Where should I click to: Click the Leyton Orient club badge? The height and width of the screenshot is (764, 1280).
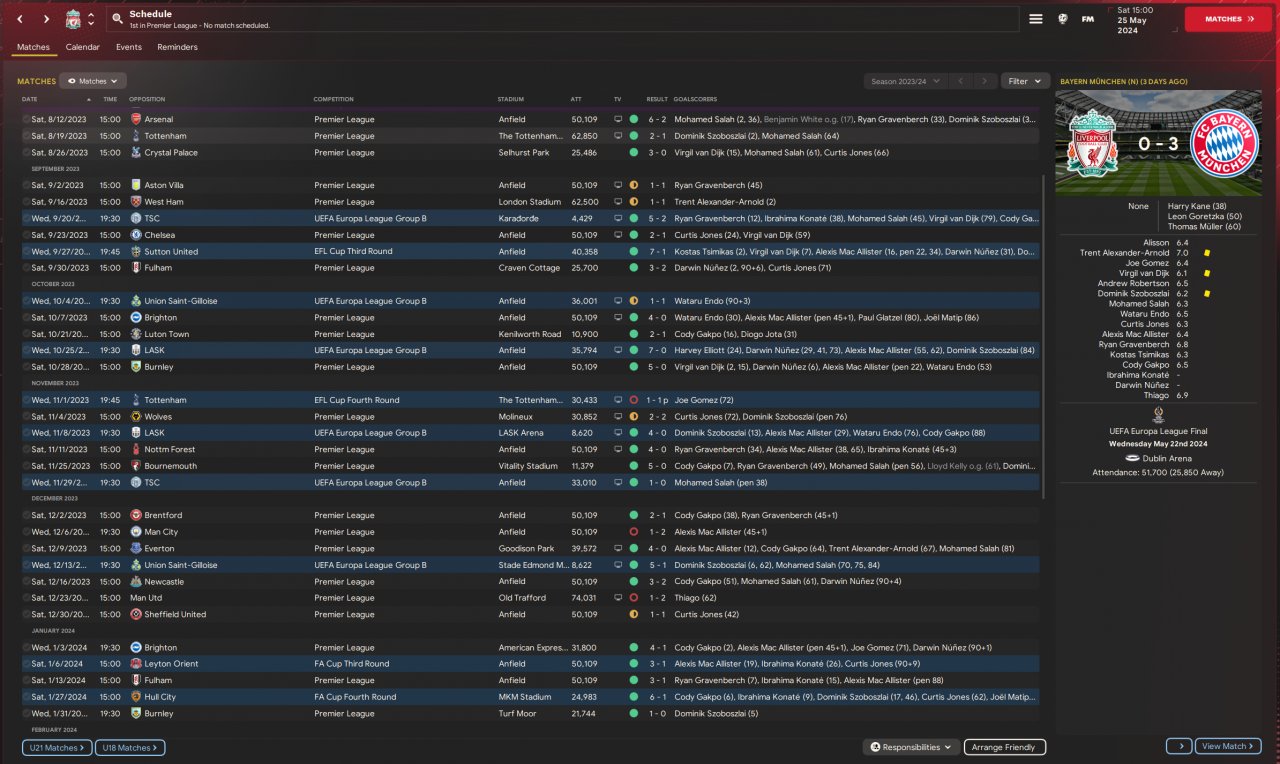[x=136, y=664]
